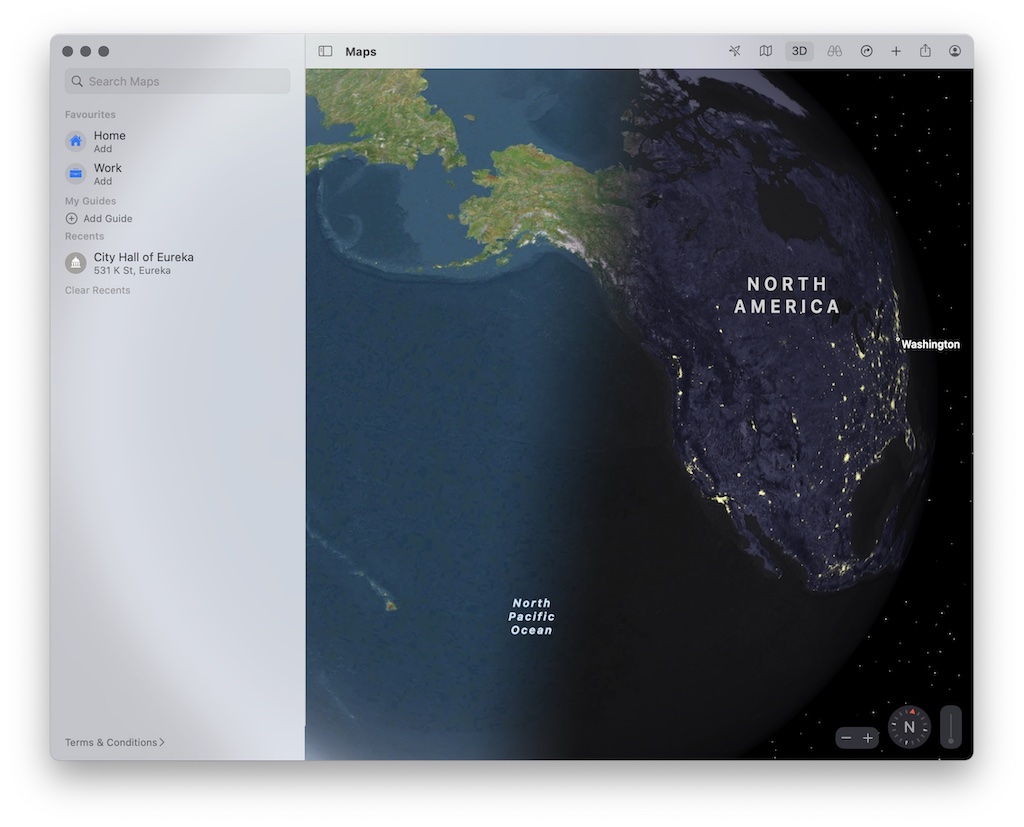Click the Search Maps field
Image resolution: width=1024 pixels, height=827 pixels.
point(178,81)
